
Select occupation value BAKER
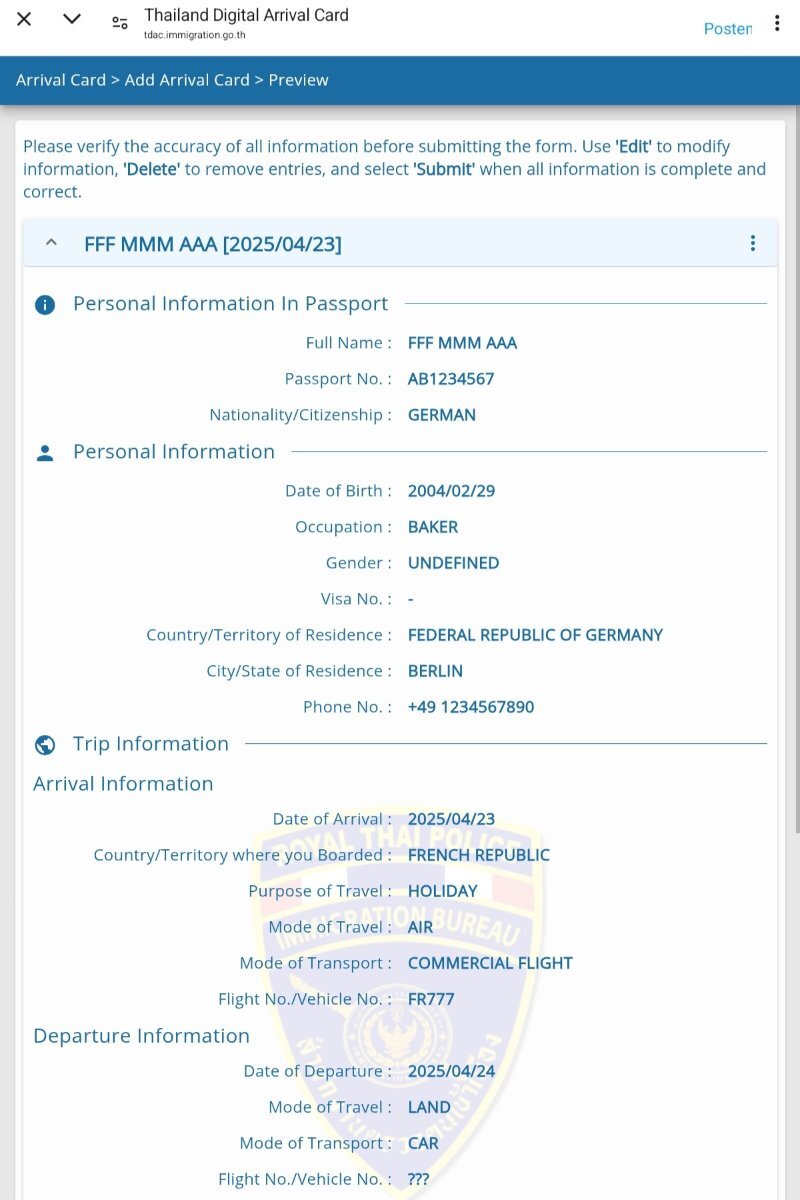click(x=433, y=527)
